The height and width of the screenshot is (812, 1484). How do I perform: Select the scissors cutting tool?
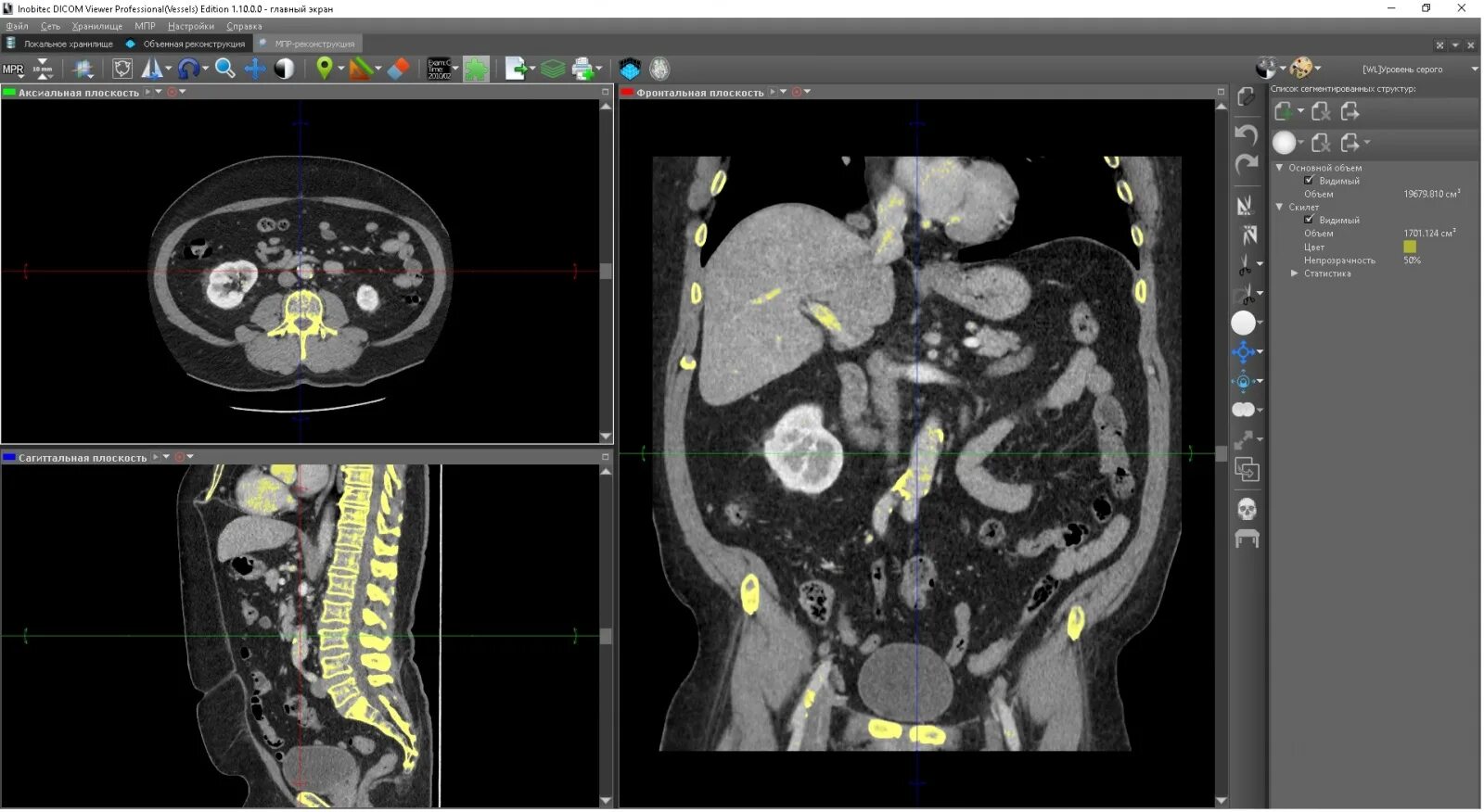tap(1245, 266)
